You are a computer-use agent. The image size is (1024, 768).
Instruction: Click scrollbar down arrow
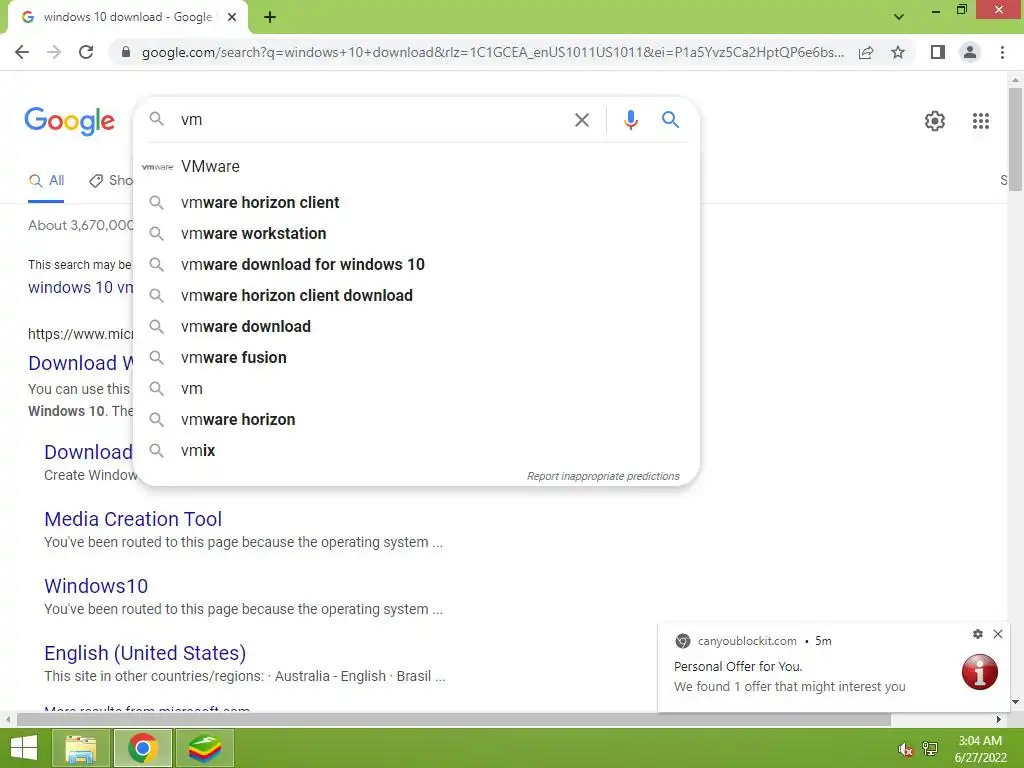click(x=1015, y=701)
